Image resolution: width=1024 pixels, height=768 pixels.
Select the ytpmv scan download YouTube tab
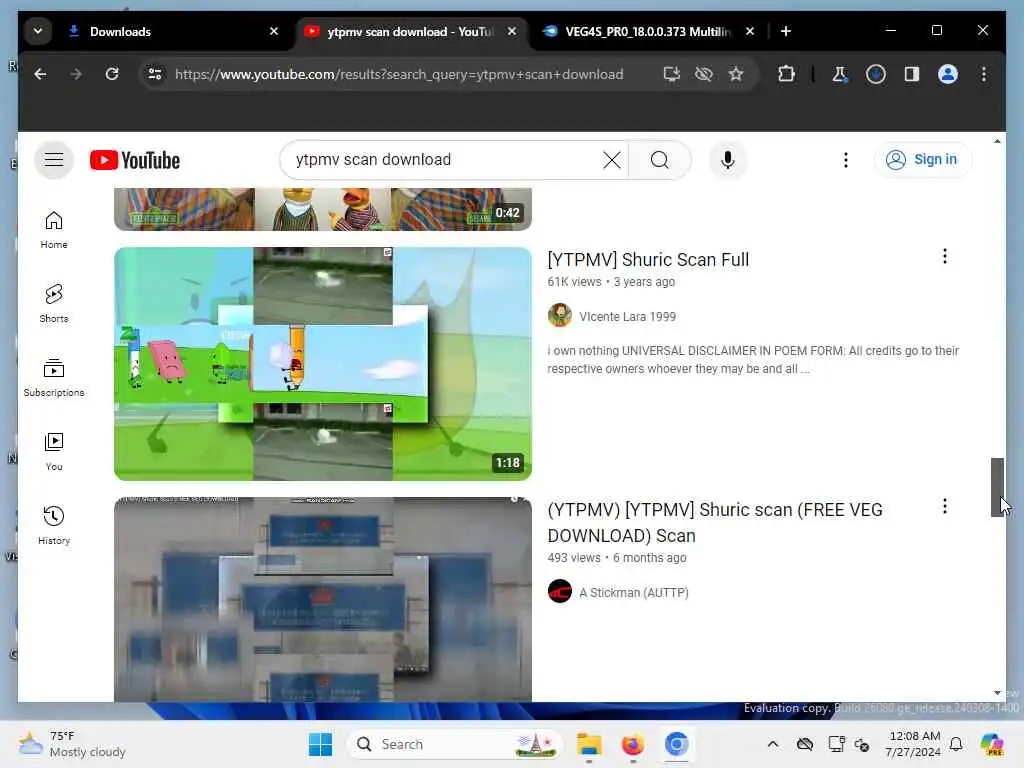pos(408,31)
